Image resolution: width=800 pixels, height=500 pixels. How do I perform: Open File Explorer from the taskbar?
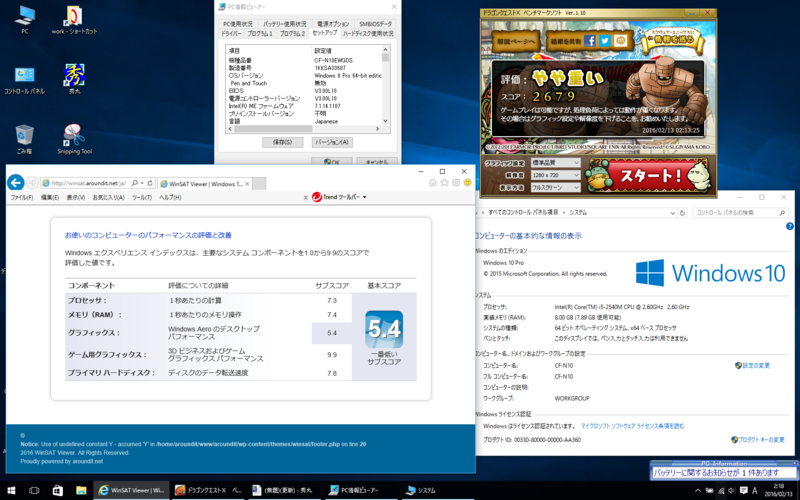click(x=81, y=490)
